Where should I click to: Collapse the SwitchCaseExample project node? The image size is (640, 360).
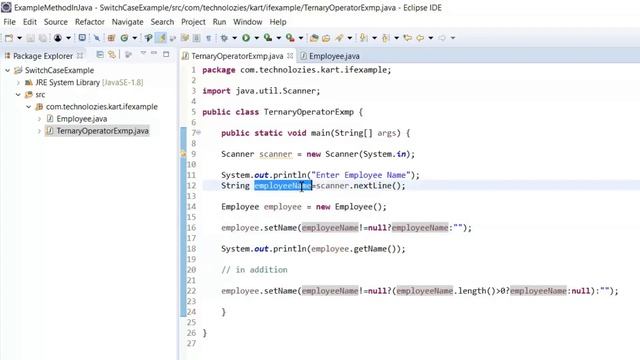(x=7, y=71)
